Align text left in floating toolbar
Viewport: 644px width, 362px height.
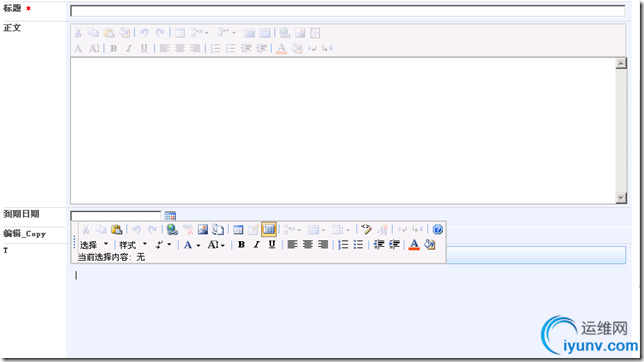[x=292, y=244]
